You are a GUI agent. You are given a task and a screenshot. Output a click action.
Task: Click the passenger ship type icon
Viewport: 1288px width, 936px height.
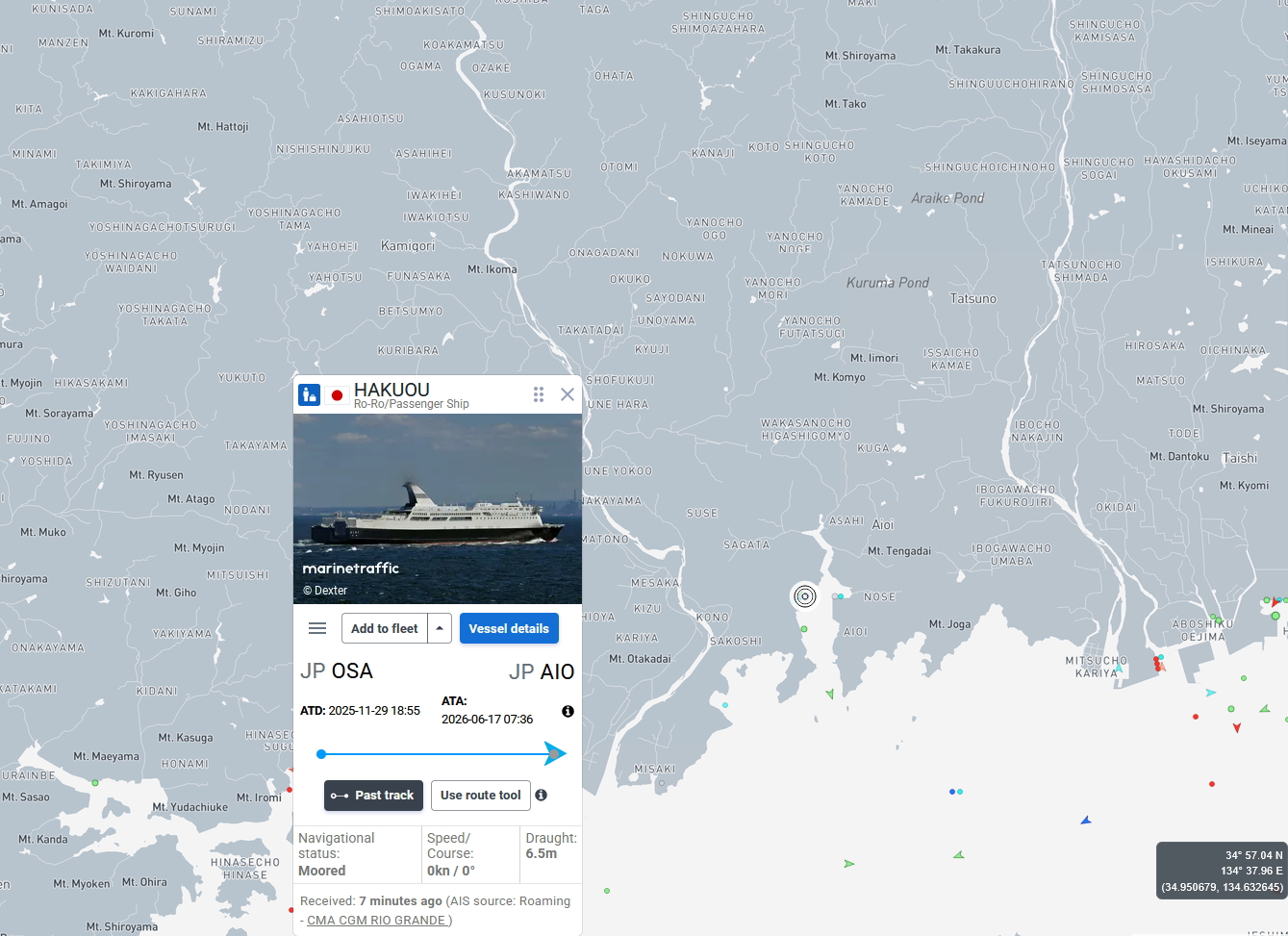(x=309, y=394)
